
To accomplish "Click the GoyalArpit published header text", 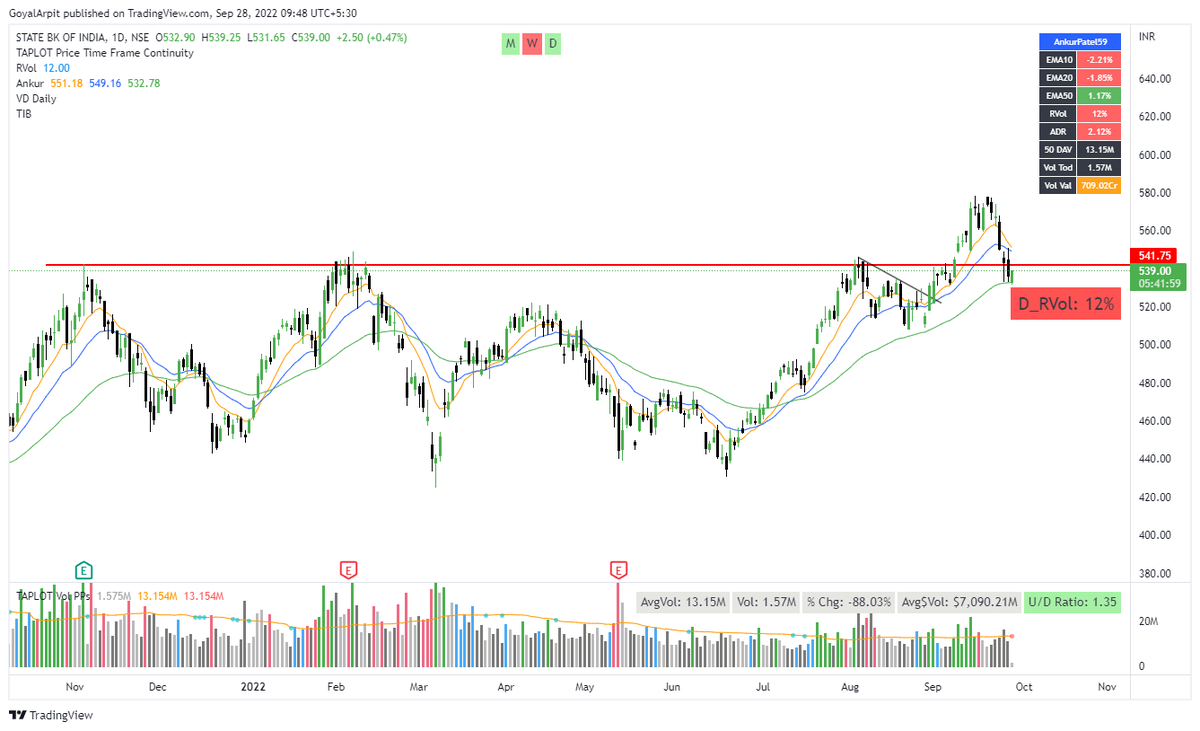I will coord(183,14).
